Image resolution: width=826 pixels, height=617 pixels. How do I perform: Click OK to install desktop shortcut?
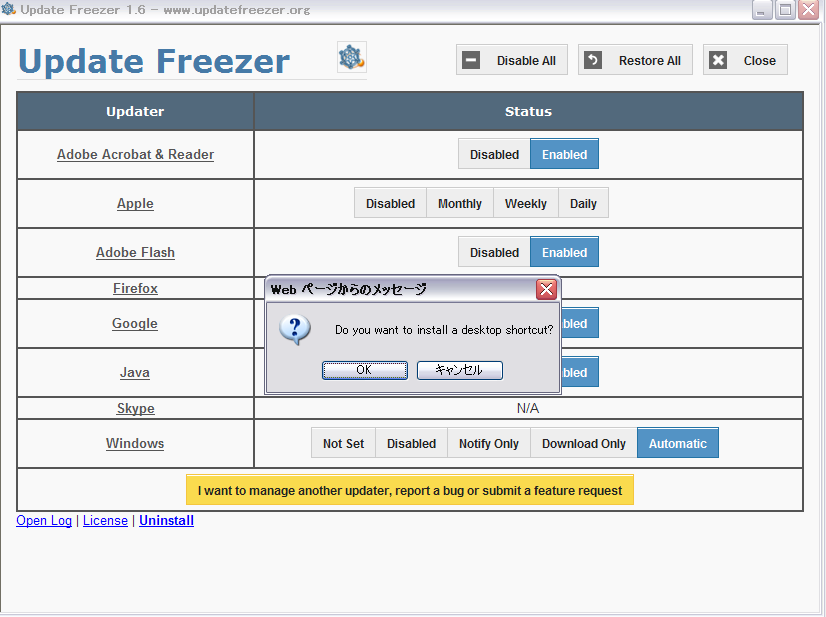365,370
